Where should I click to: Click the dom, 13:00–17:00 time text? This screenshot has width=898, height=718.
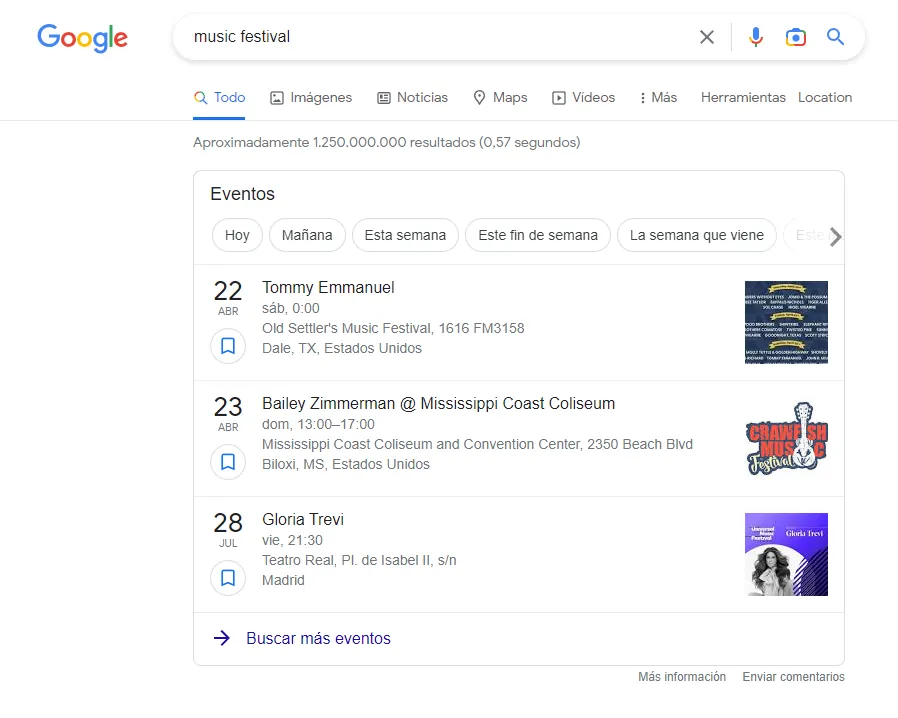tap(318, 424)
